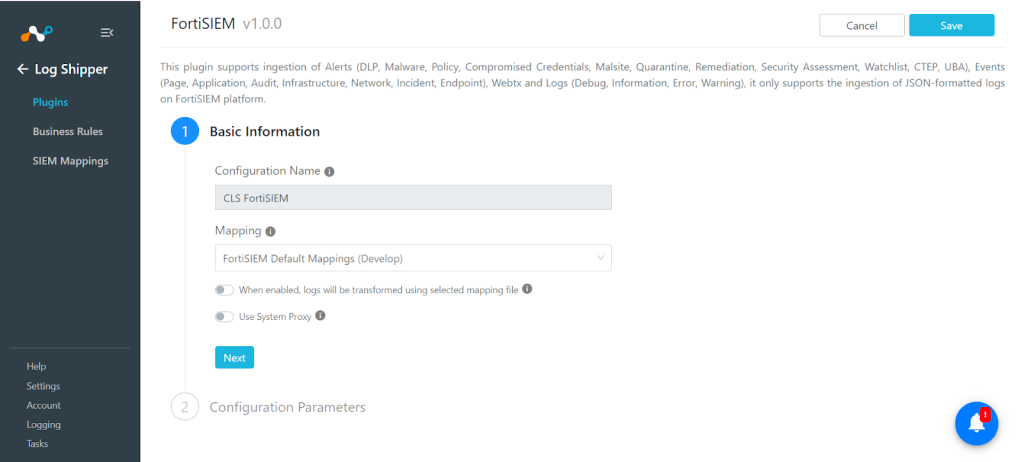
Task: Click the back arrow beside Log Shipper
Action: click(23, 69)
